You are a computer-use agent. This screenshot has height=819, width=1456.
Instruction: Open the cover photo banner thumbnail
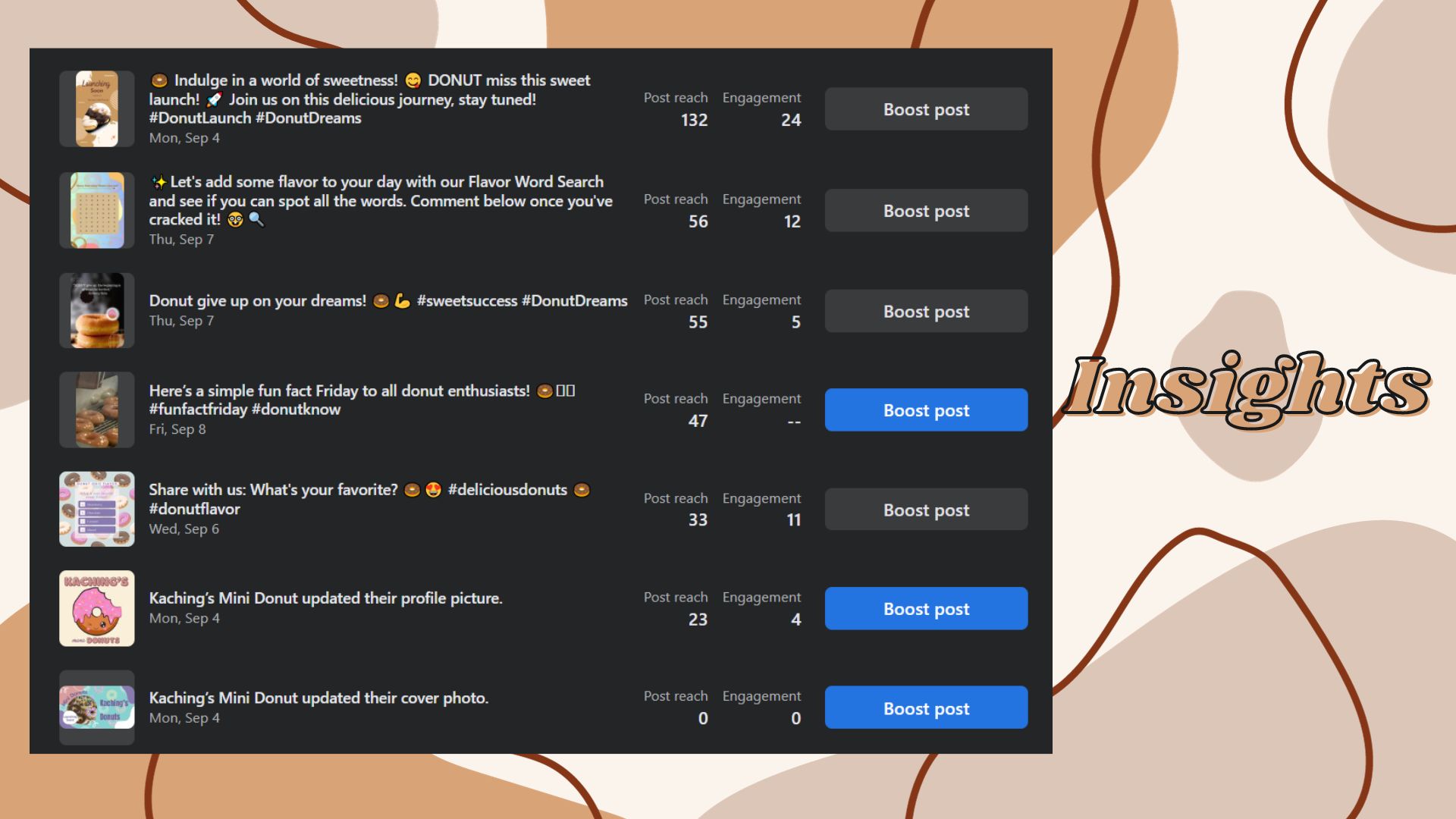pyautogui.click(x=97, y=707)
